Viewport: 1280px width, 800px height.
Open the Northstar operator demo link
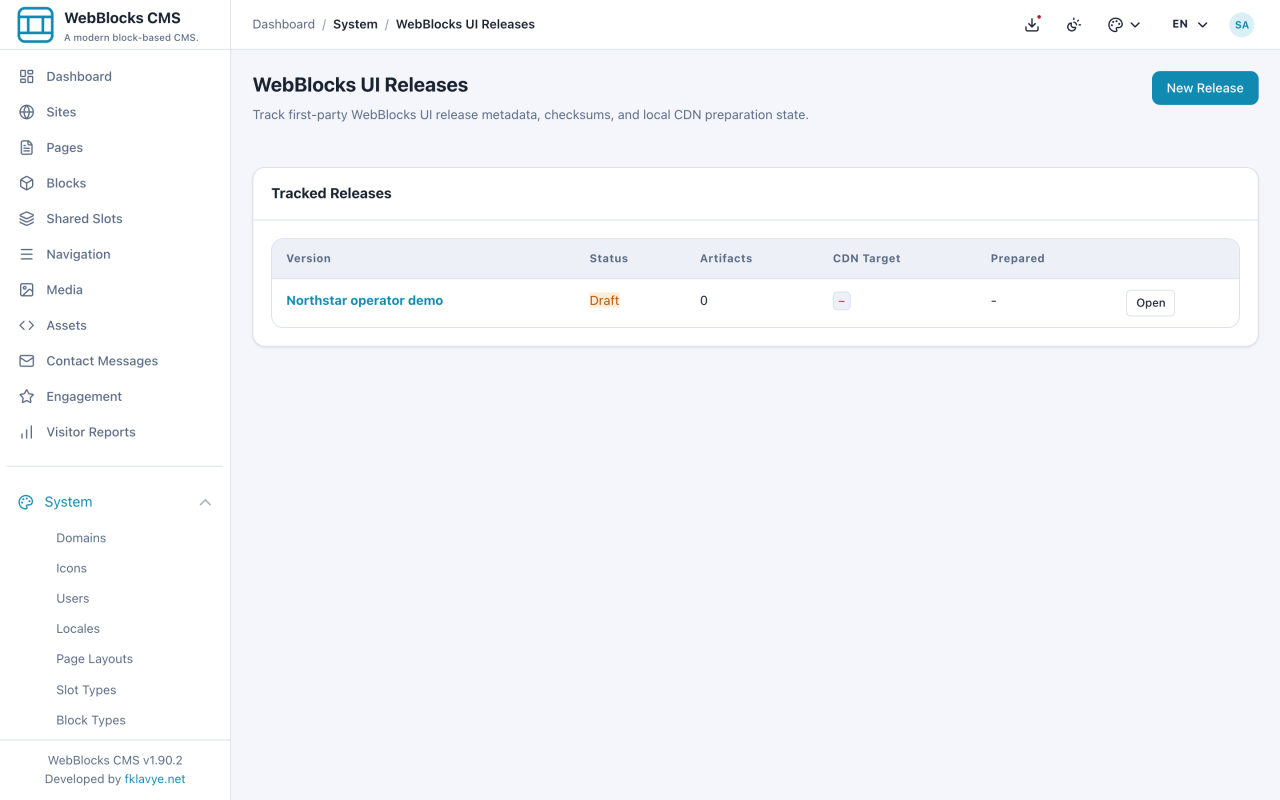point(364,300)
